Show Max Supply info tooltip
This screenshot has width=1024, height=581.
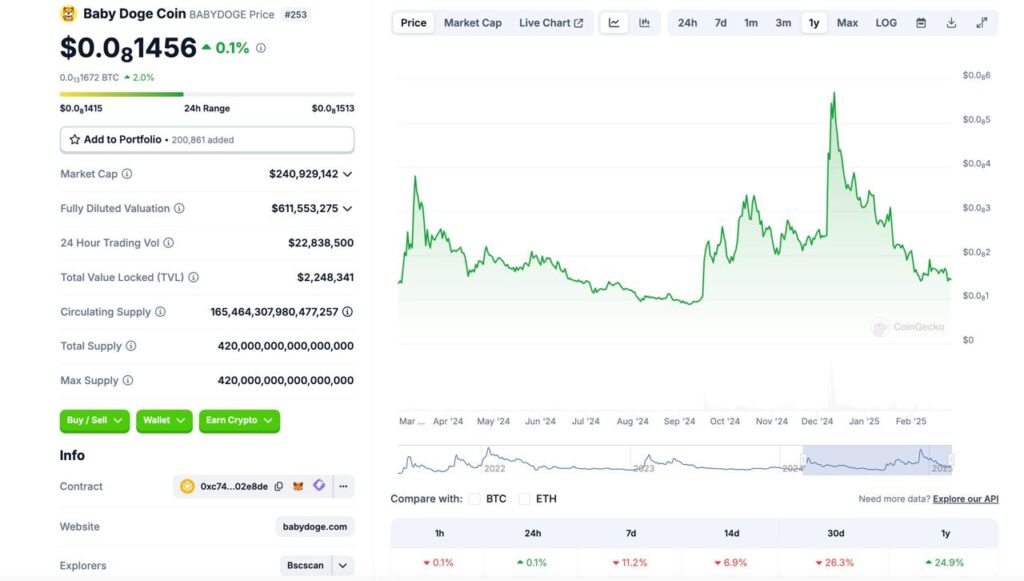coord(128,381)
